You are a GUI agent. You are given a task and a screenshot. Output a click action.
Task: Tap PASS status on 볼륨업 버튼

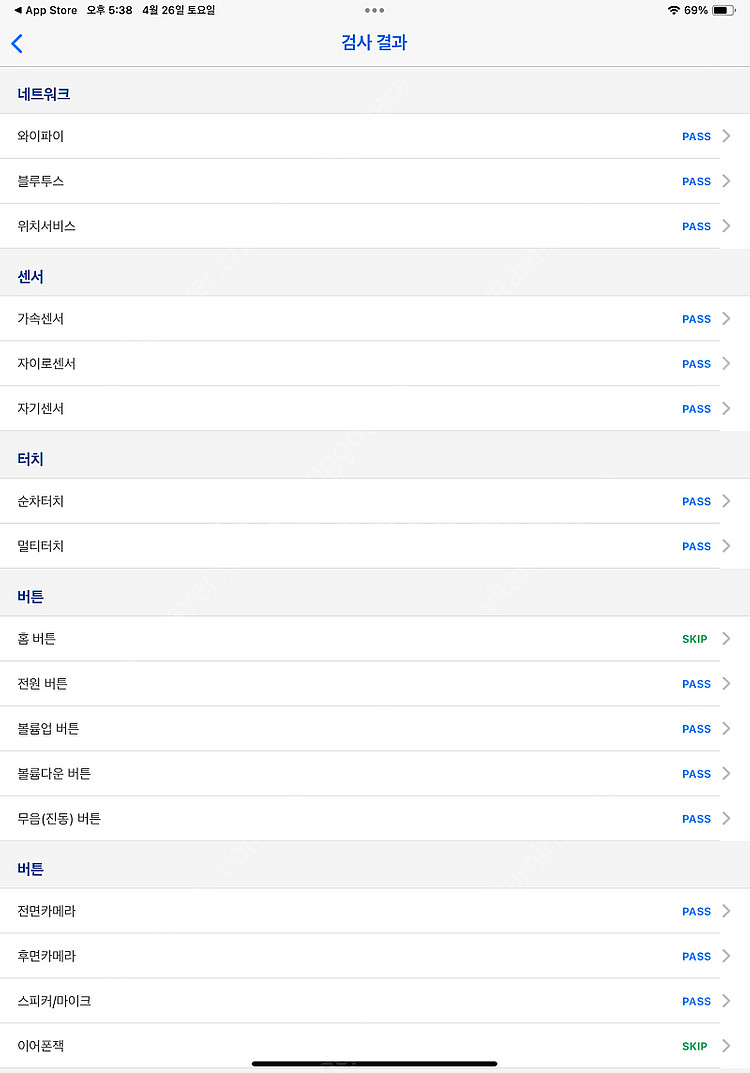[697, 729]
